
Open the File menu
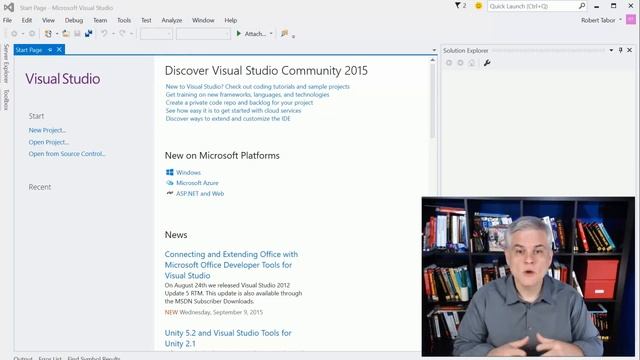(x=7, y=20)
